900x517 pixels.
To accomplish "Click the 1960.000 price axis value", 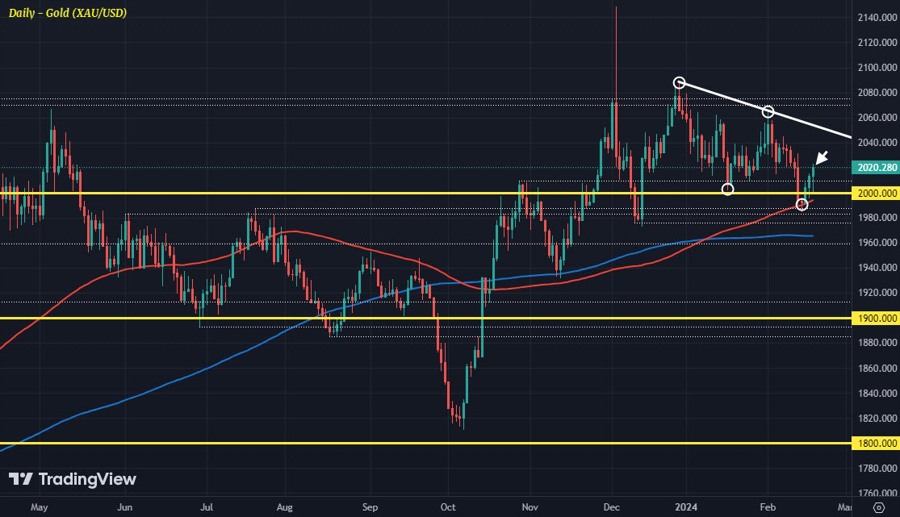I will pos(877,243).
